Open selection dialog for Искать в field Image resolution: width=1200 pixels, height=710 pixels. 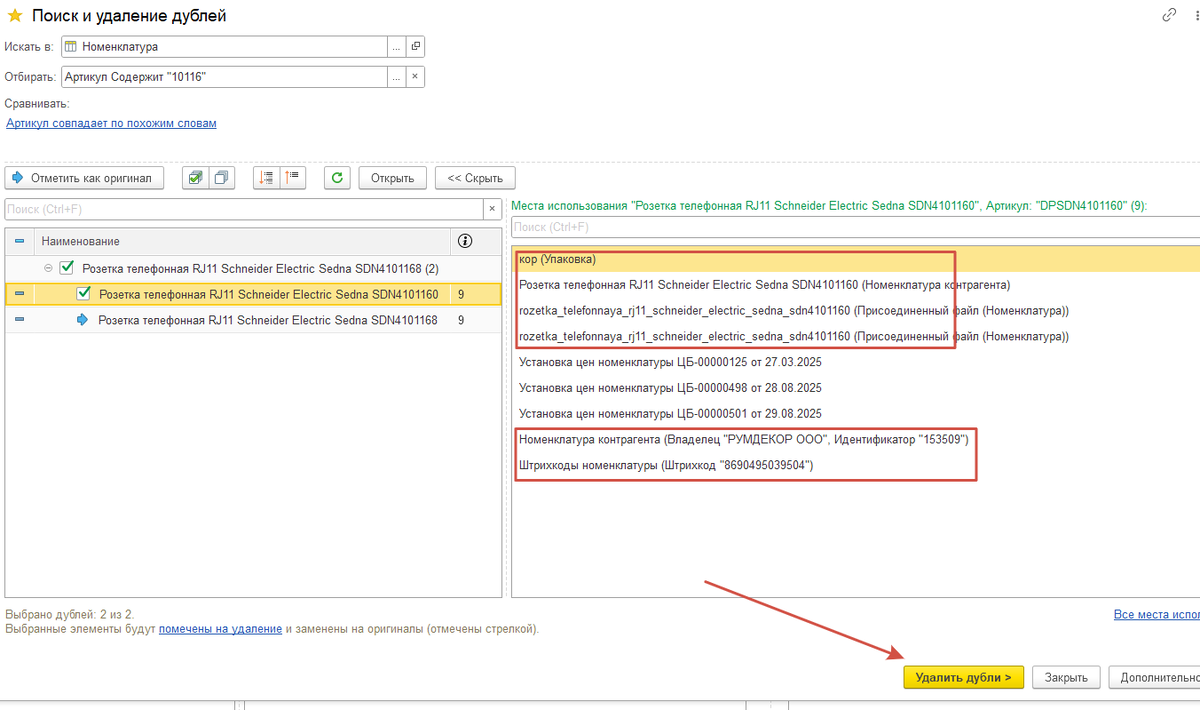click(x=397, y=46)
